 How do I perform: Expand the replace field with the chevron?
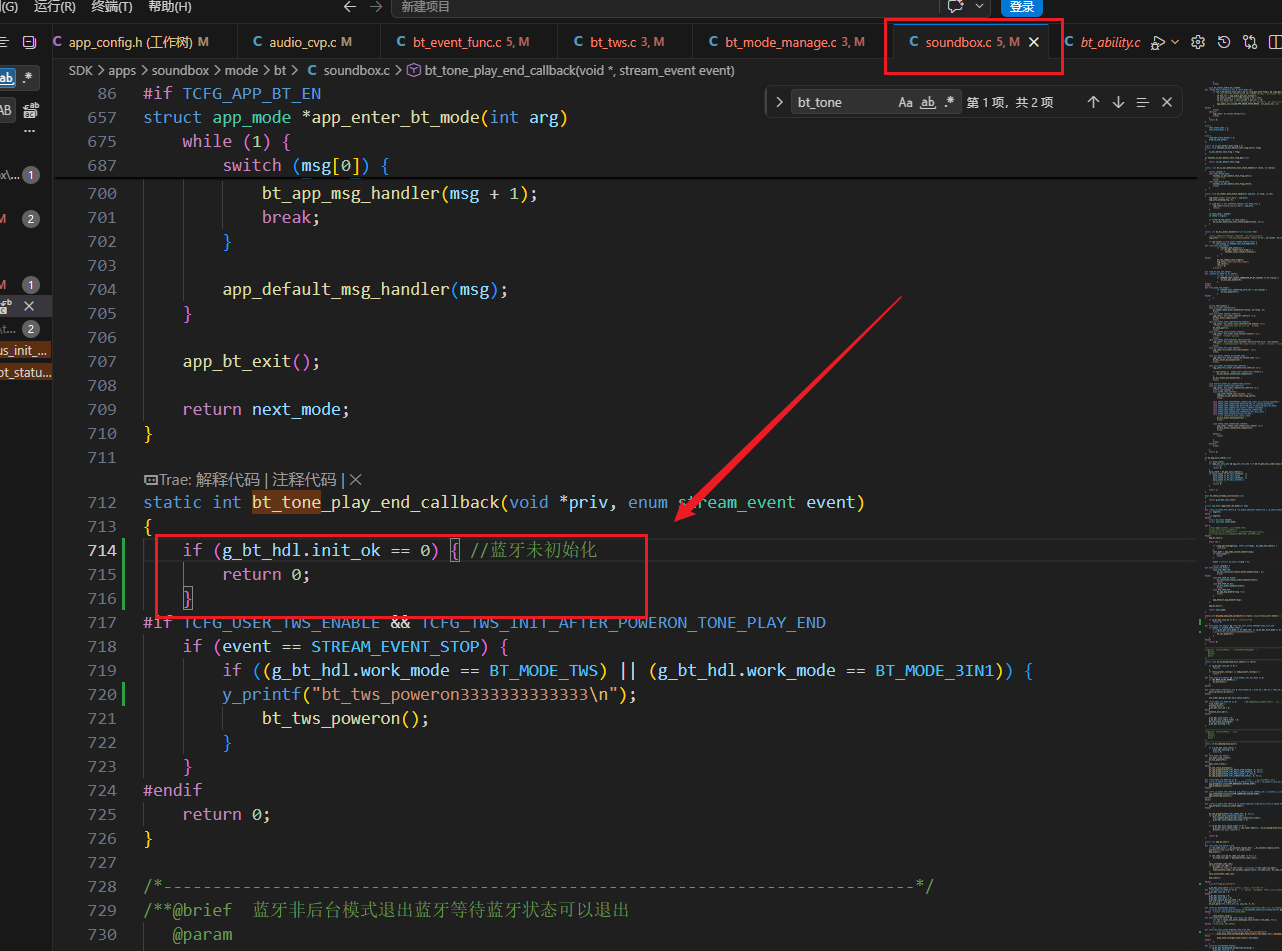(779, 102)
